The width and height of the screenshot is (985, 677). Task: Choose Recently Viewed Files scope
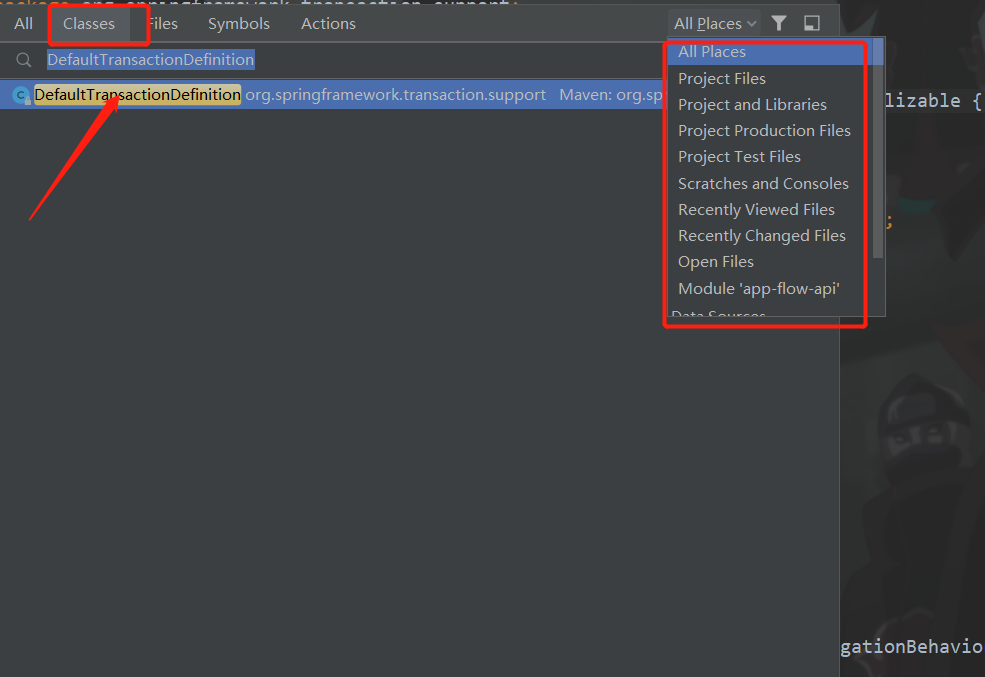point(756,209)
